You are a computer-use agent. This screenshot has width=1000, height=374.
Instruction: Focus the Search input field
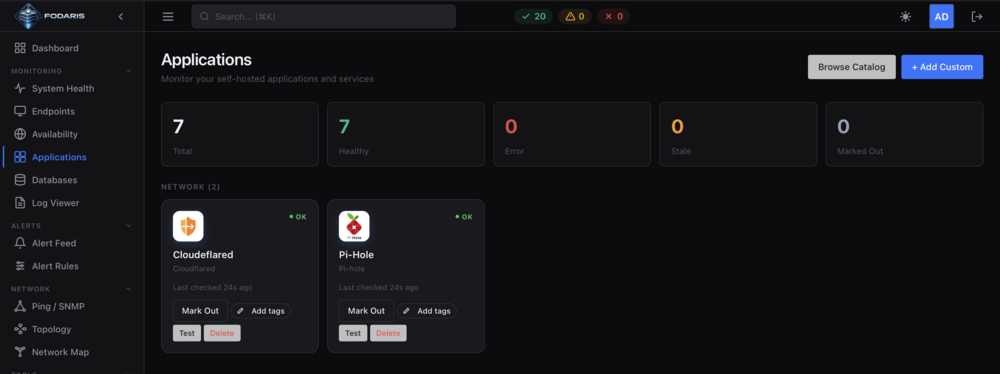(323, 17)
